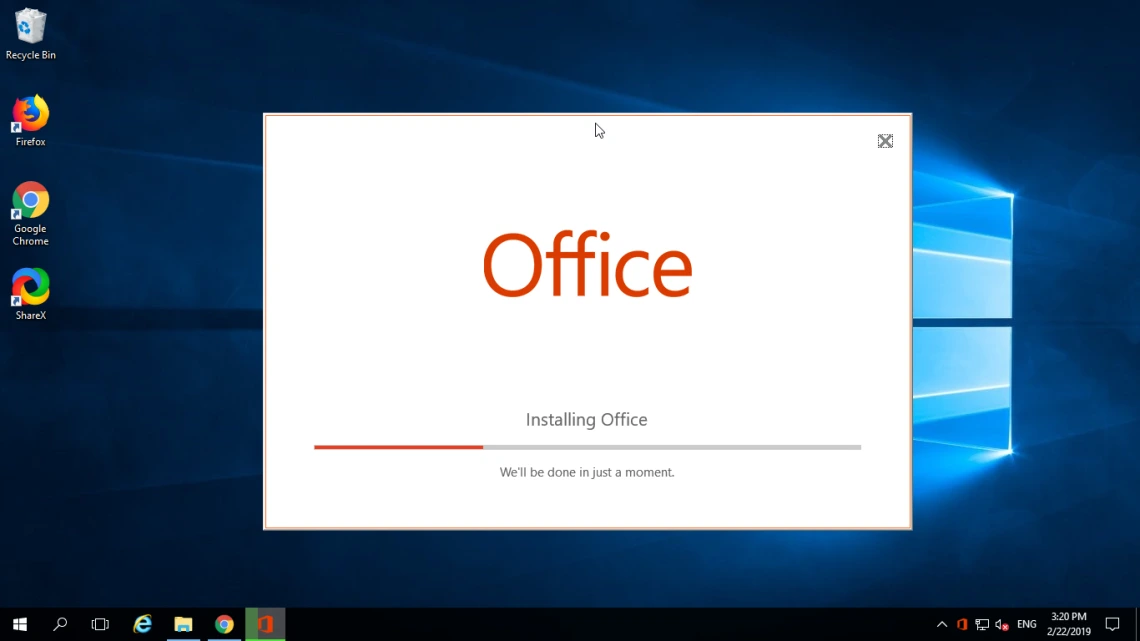Open muted volume tray icon
Image resolution: width=1140 pixels, height=641 pixels.
coord(1002,624)
